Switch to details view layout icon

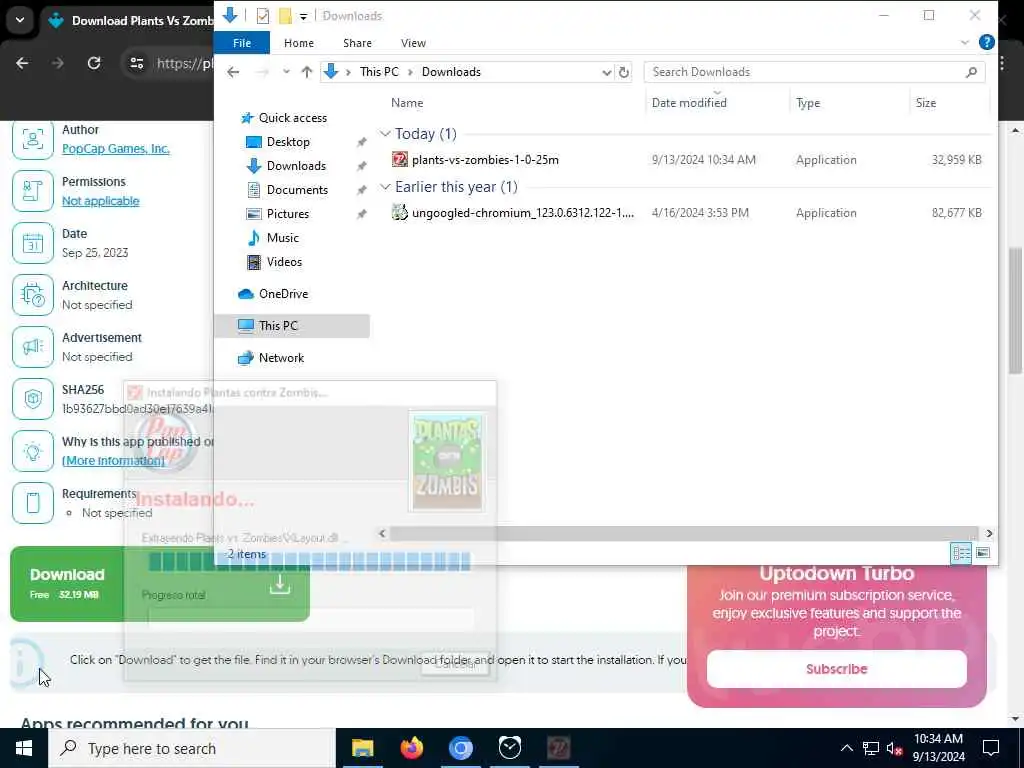click(961, 553)
